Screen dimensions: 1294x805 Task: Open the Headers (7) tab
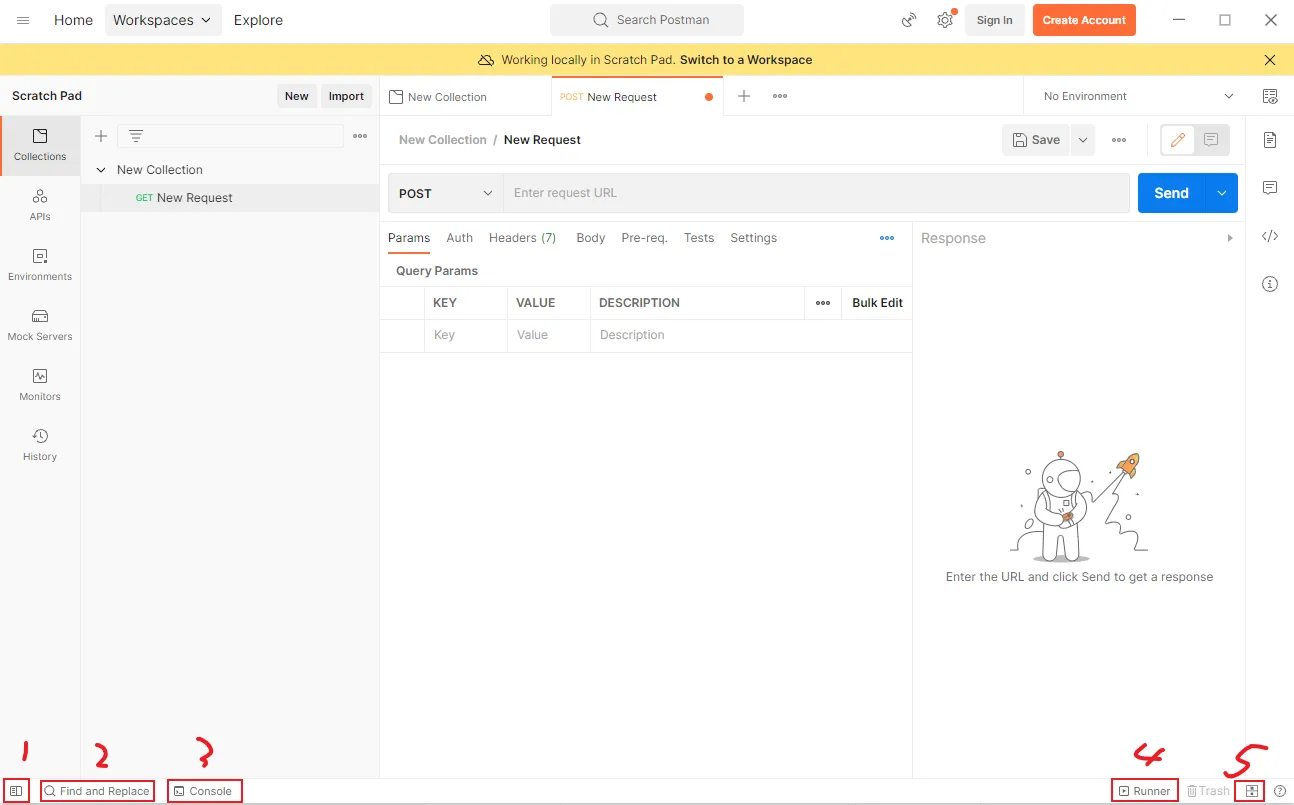523,238
